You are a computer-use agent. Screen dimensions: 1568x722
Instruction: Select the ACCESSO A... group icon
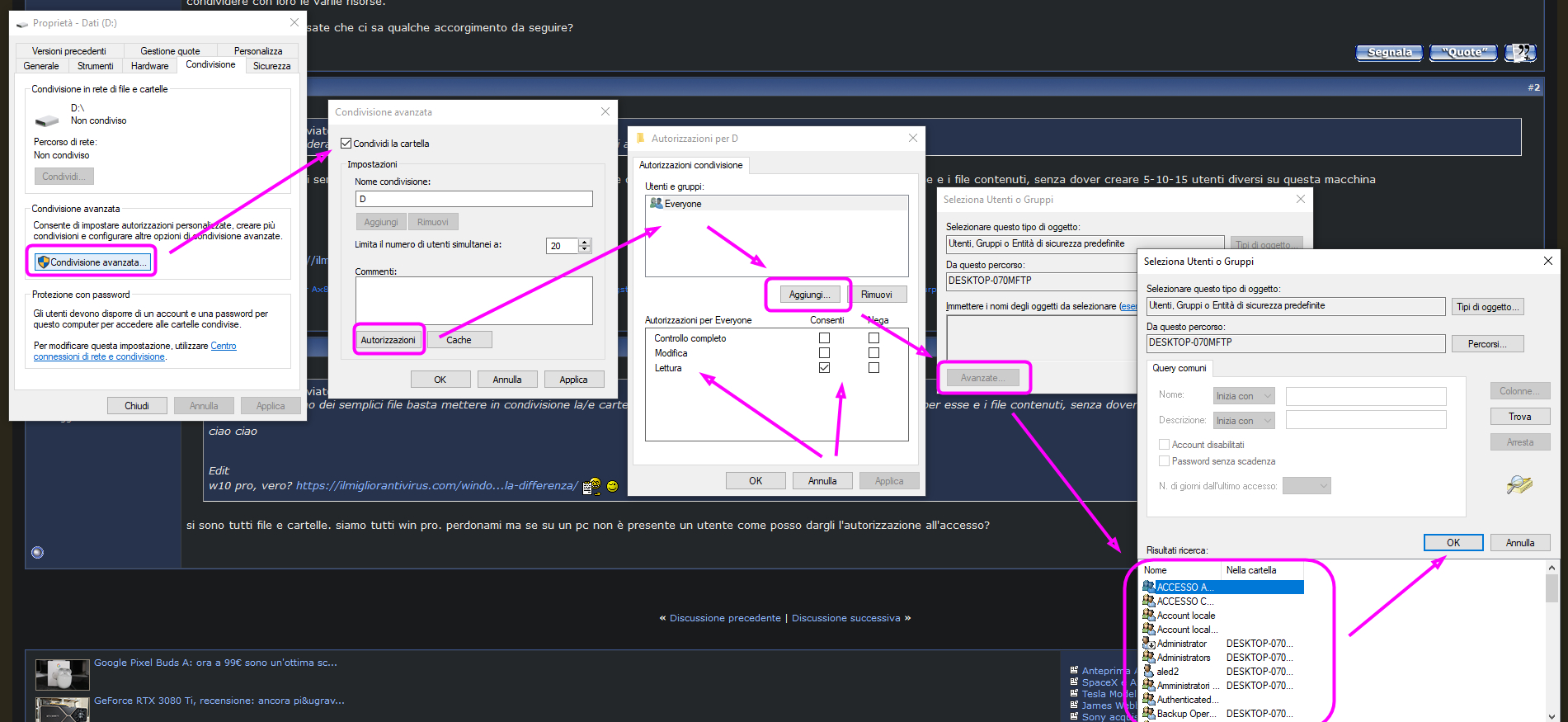pyautogui.click(x=1148, y=587)
